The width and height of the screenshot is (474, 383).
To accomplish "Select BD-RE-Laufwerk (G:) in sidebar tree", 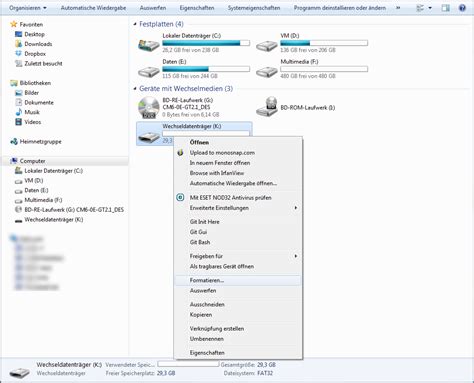I will click(x=74, y=210).
